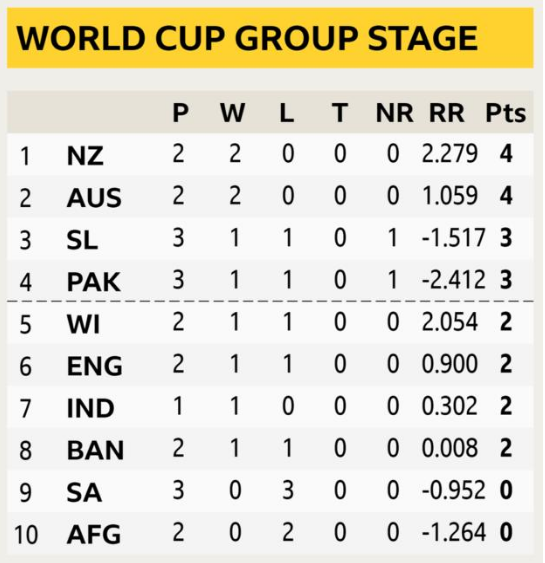Click the L column header

(287, 113)
